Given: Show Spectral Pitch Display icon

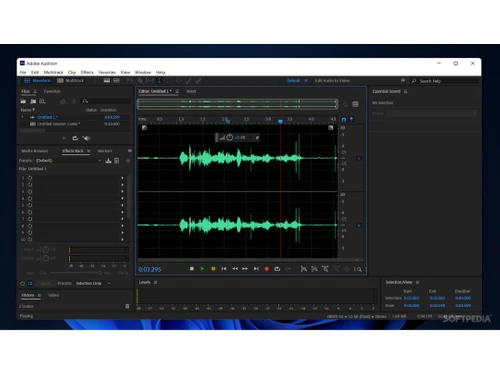Looking at the screenshot, I should (116, 81).
